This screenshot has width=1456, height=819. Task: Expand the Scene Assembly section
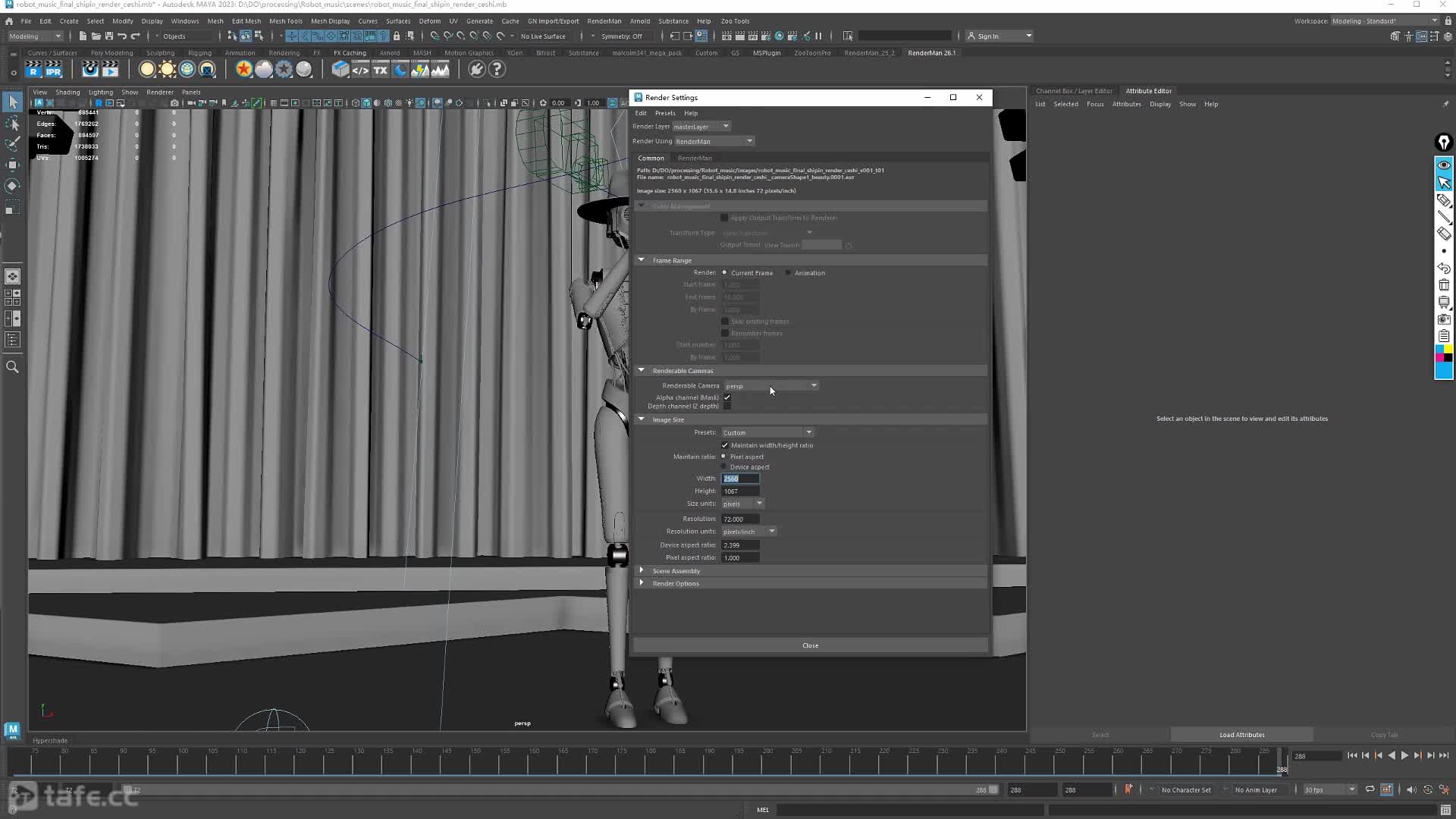(x=642, y=570)
